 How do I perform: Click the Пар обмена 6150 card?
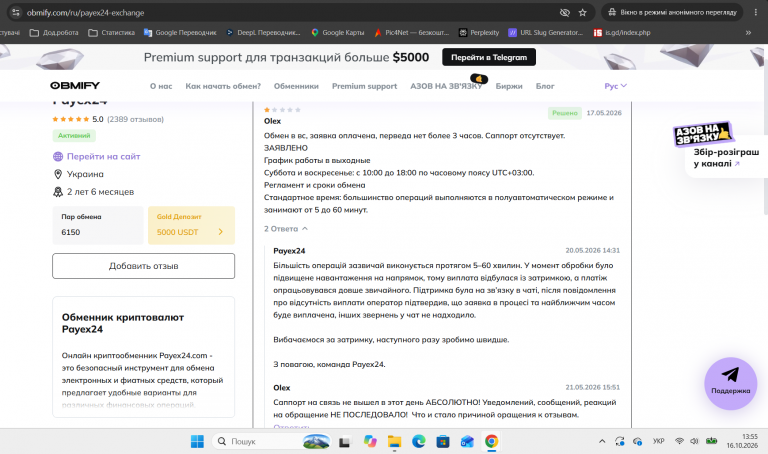(98, 225)
